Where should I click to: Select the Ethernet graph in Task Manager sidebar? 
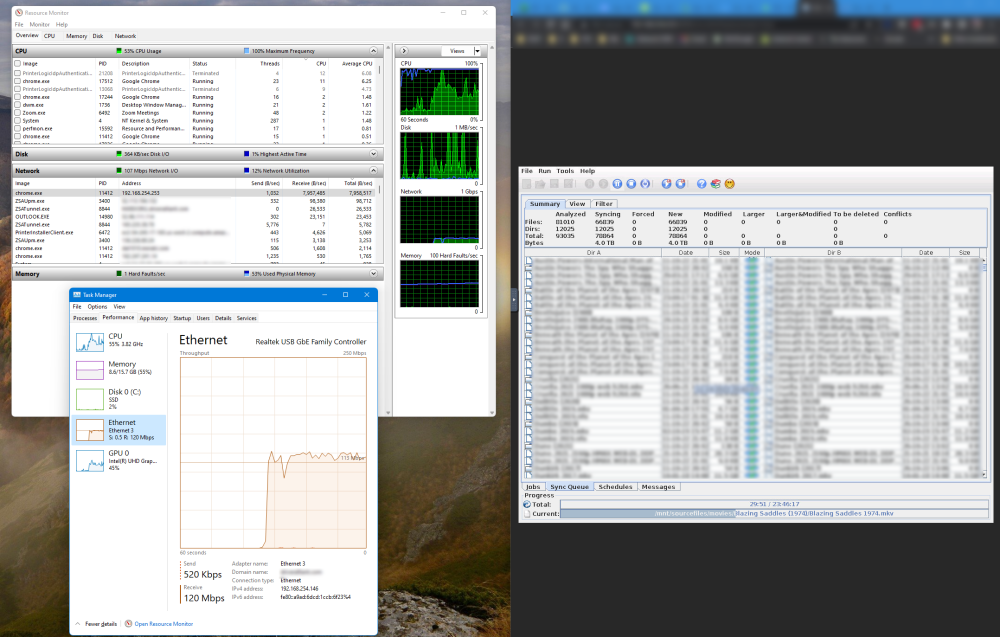tap(119, 430)
